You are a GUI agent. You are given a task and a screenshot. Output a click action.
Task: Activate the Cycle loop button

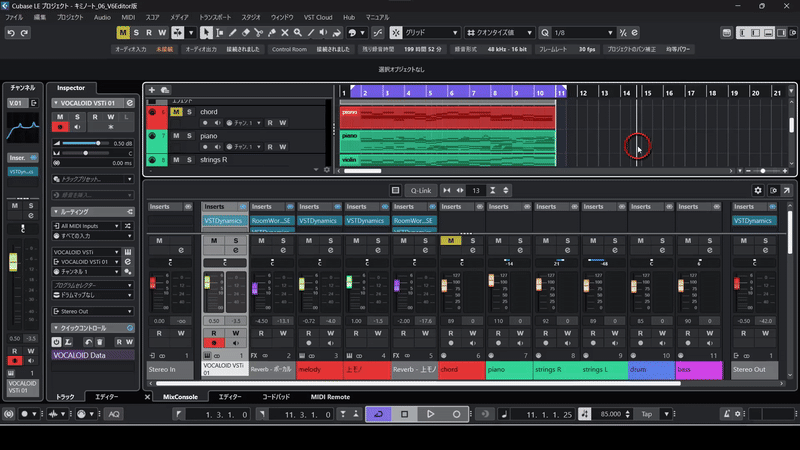pyautogui.click(x=379, y=414)
